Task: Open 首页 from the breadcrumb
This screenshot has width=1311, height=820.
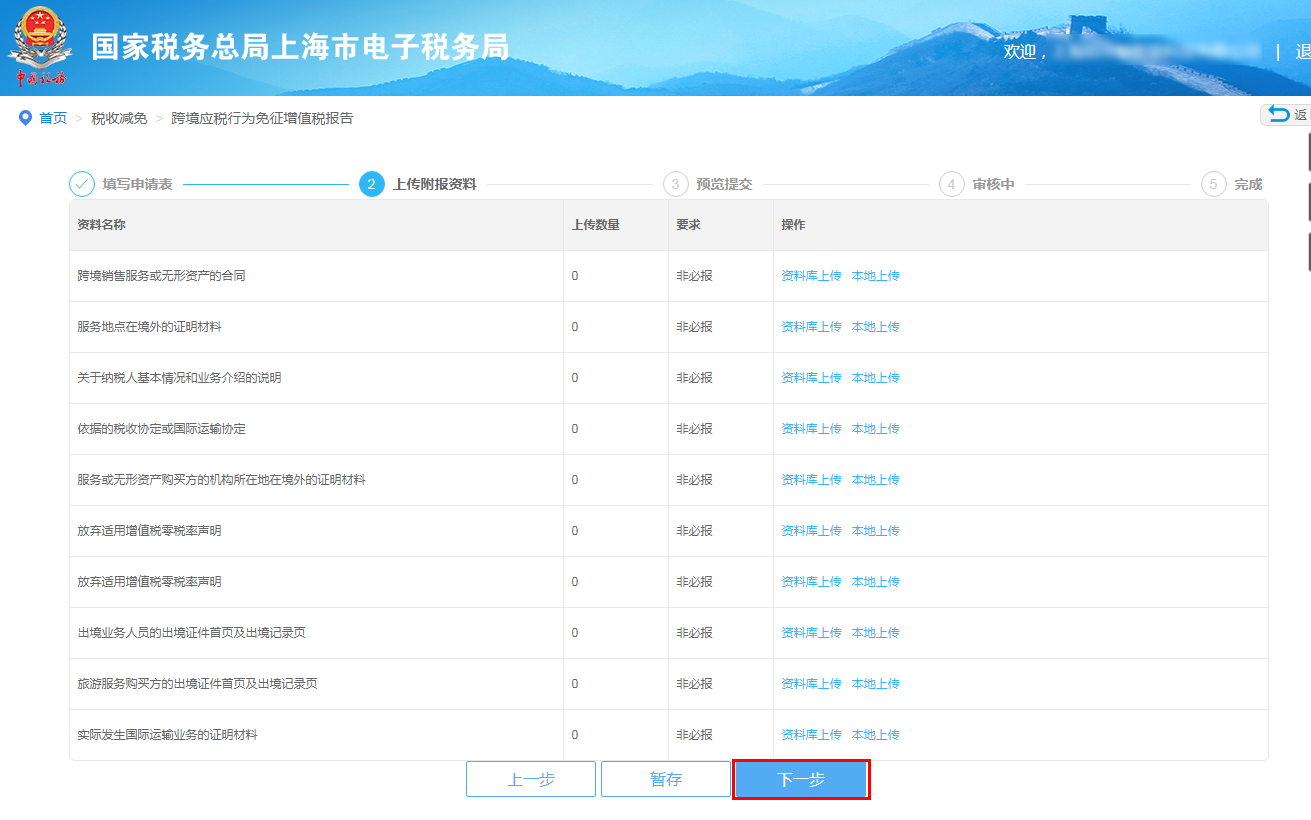Action: click(50, 117)
